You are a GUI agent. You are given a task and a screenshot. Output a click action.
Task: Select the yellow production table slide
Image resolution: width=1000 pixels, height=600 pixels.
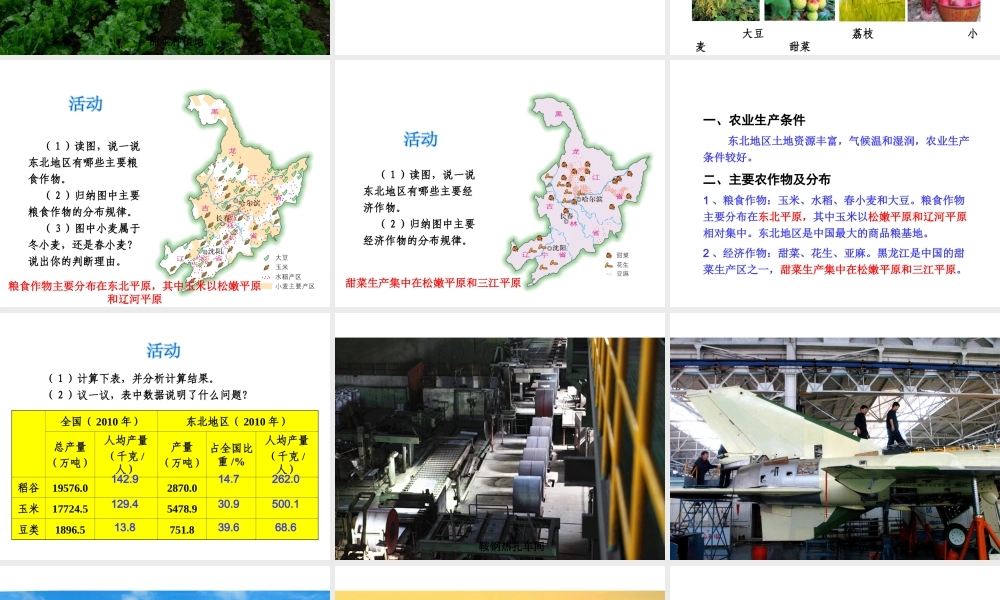pos(165,436)
